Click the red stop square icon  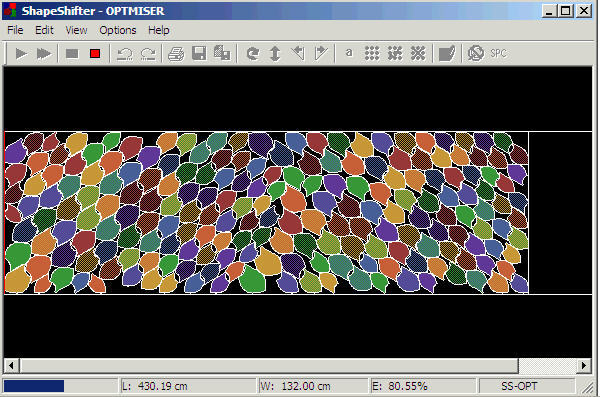[95, 53]
